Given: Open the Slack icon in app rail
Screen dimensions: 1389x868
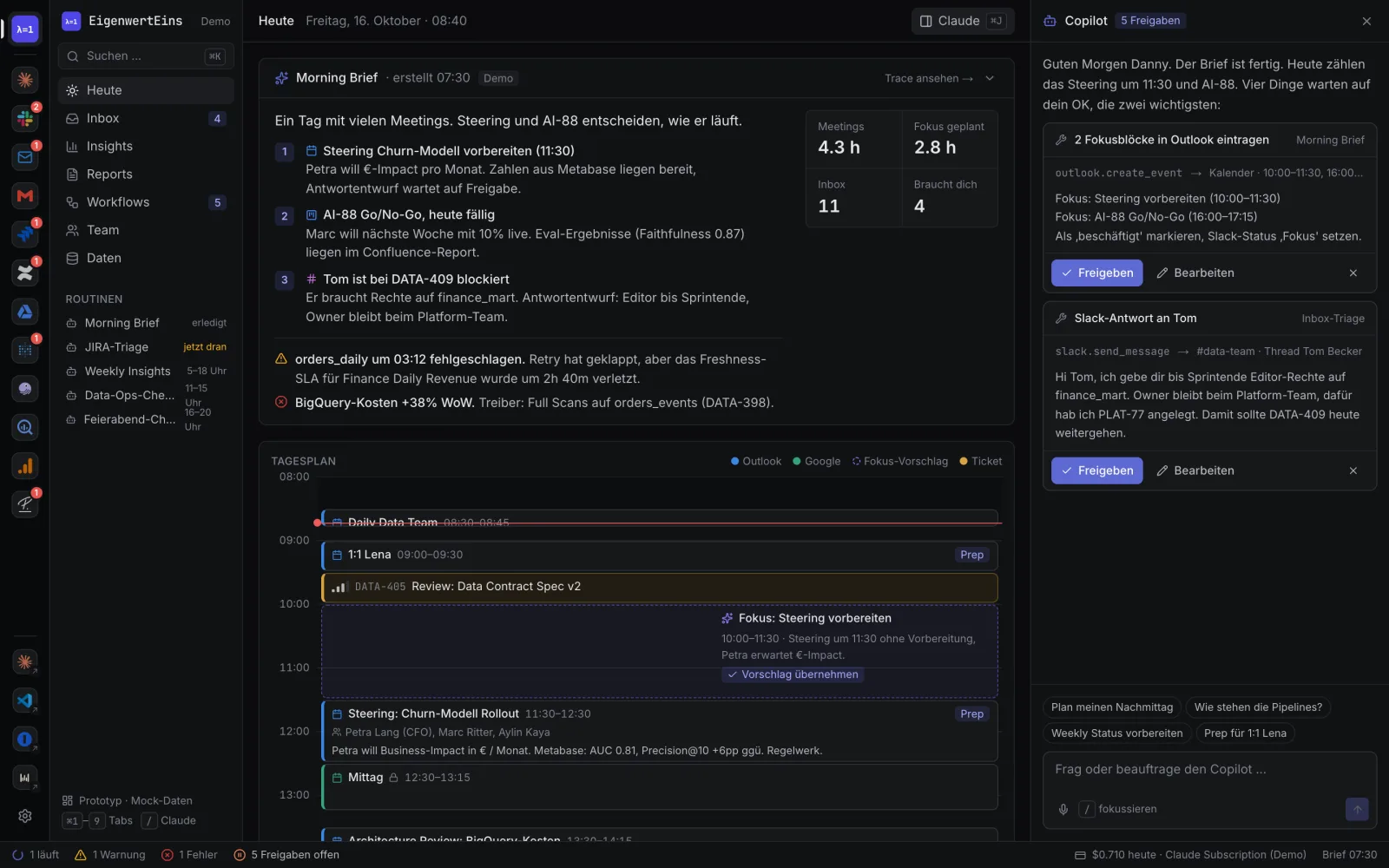Looking at the screenshot, I should coord(25,118).
